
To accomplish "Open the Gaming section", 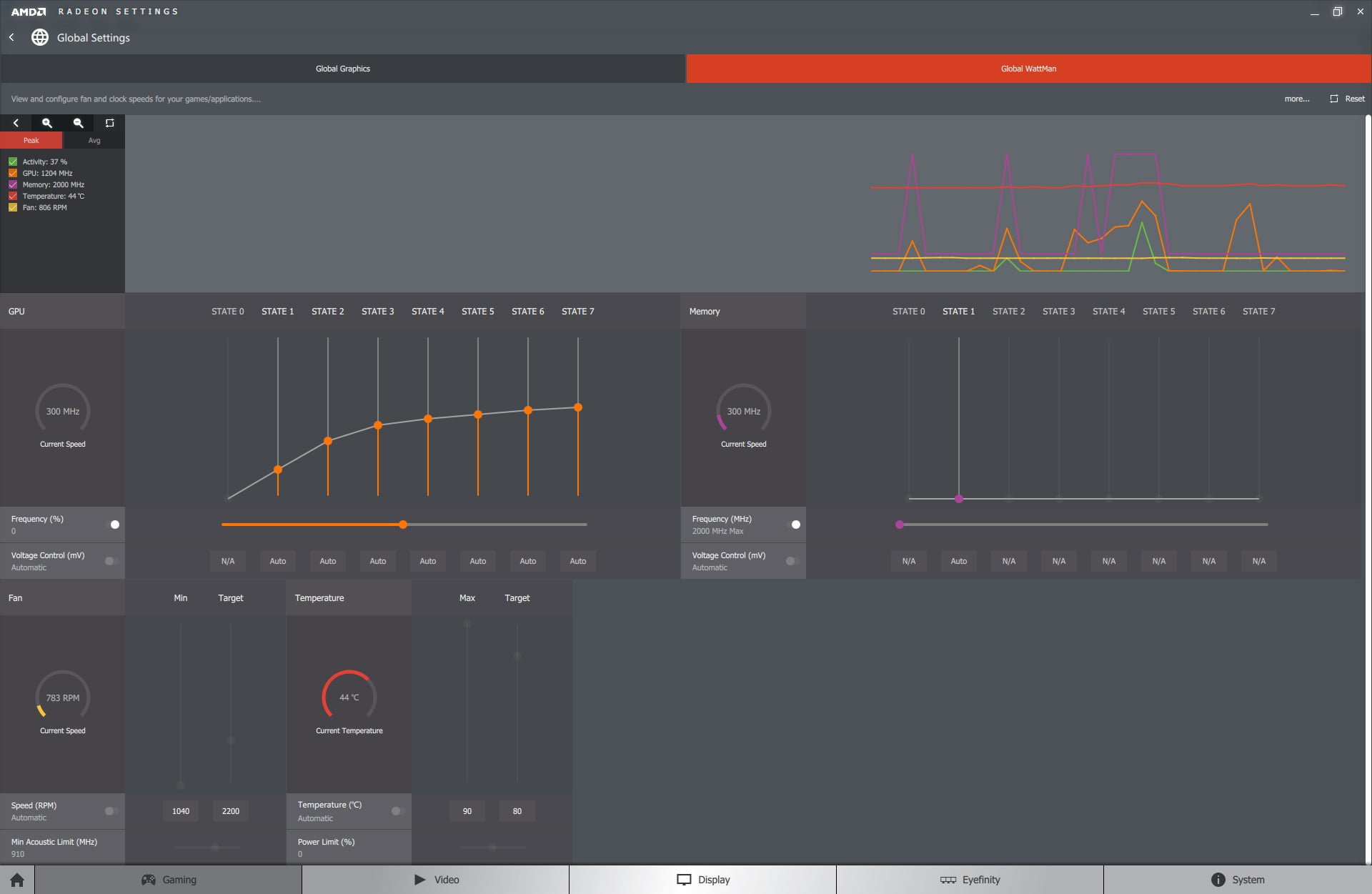I will (x=169, y=880).
